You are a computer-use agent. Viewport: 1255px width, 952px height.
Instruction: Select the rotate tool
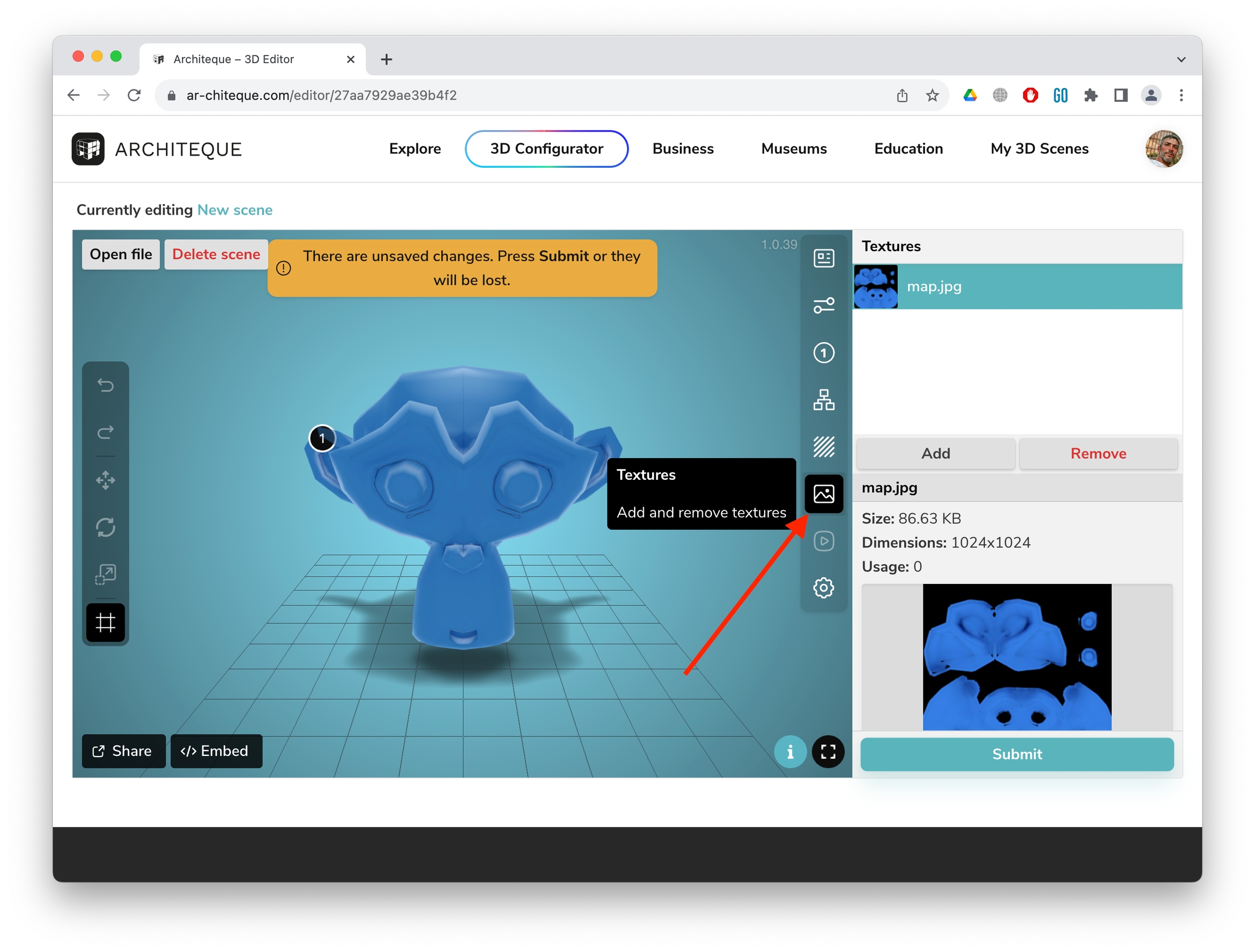(106, 528)
